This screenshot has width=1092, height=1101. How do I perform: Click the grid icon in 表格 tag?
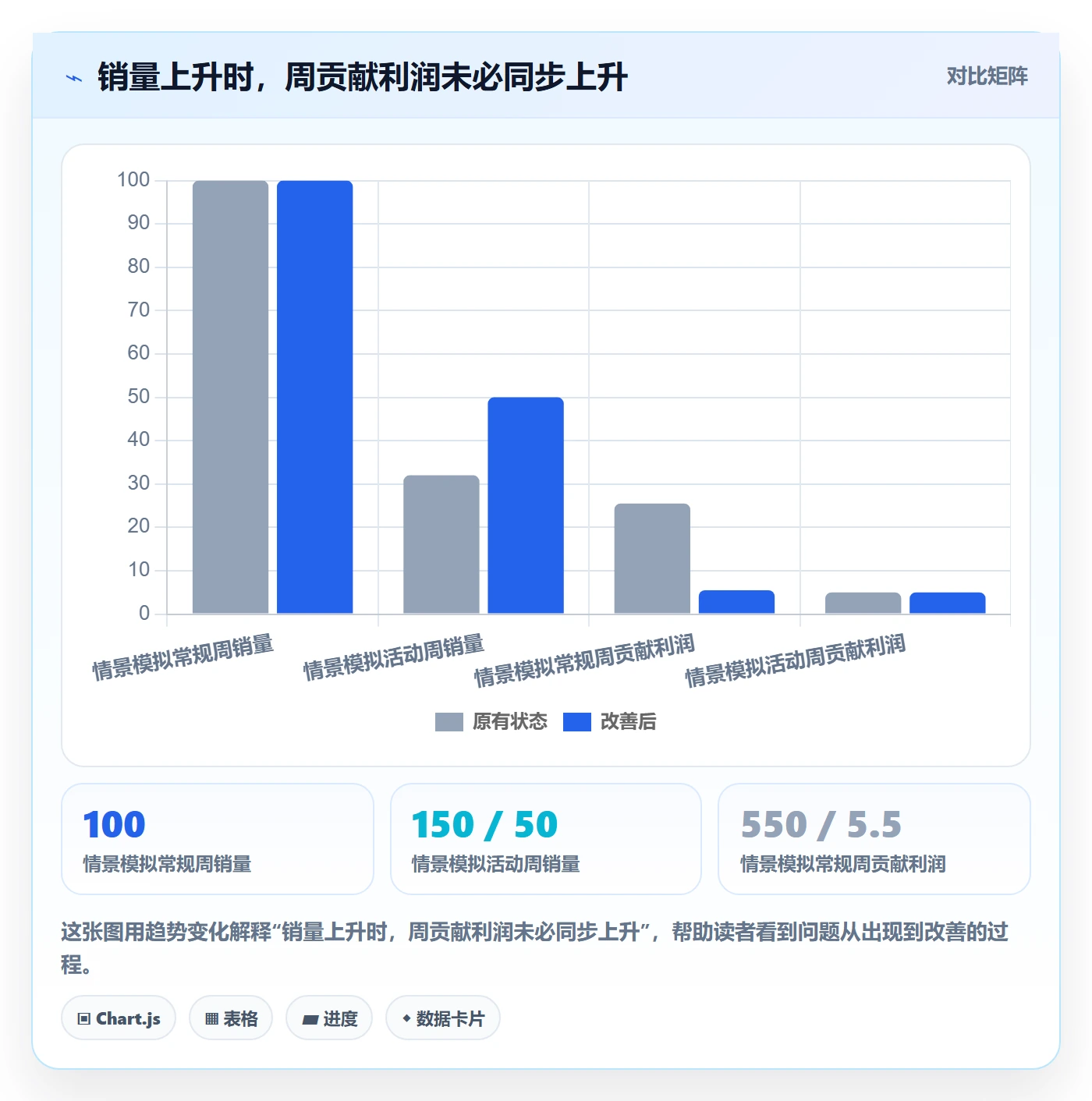pyautogui.click(x=211, y=1019)
